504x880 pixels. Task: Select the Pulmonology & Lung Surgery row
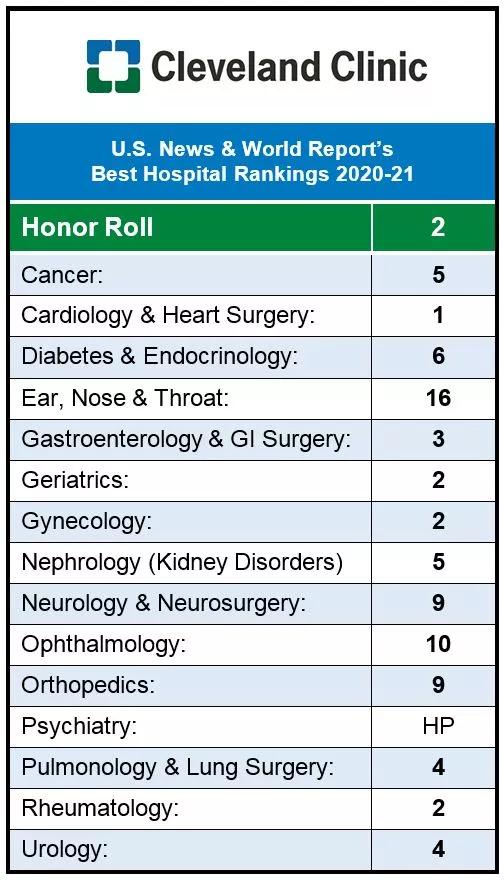click(253, 767)
